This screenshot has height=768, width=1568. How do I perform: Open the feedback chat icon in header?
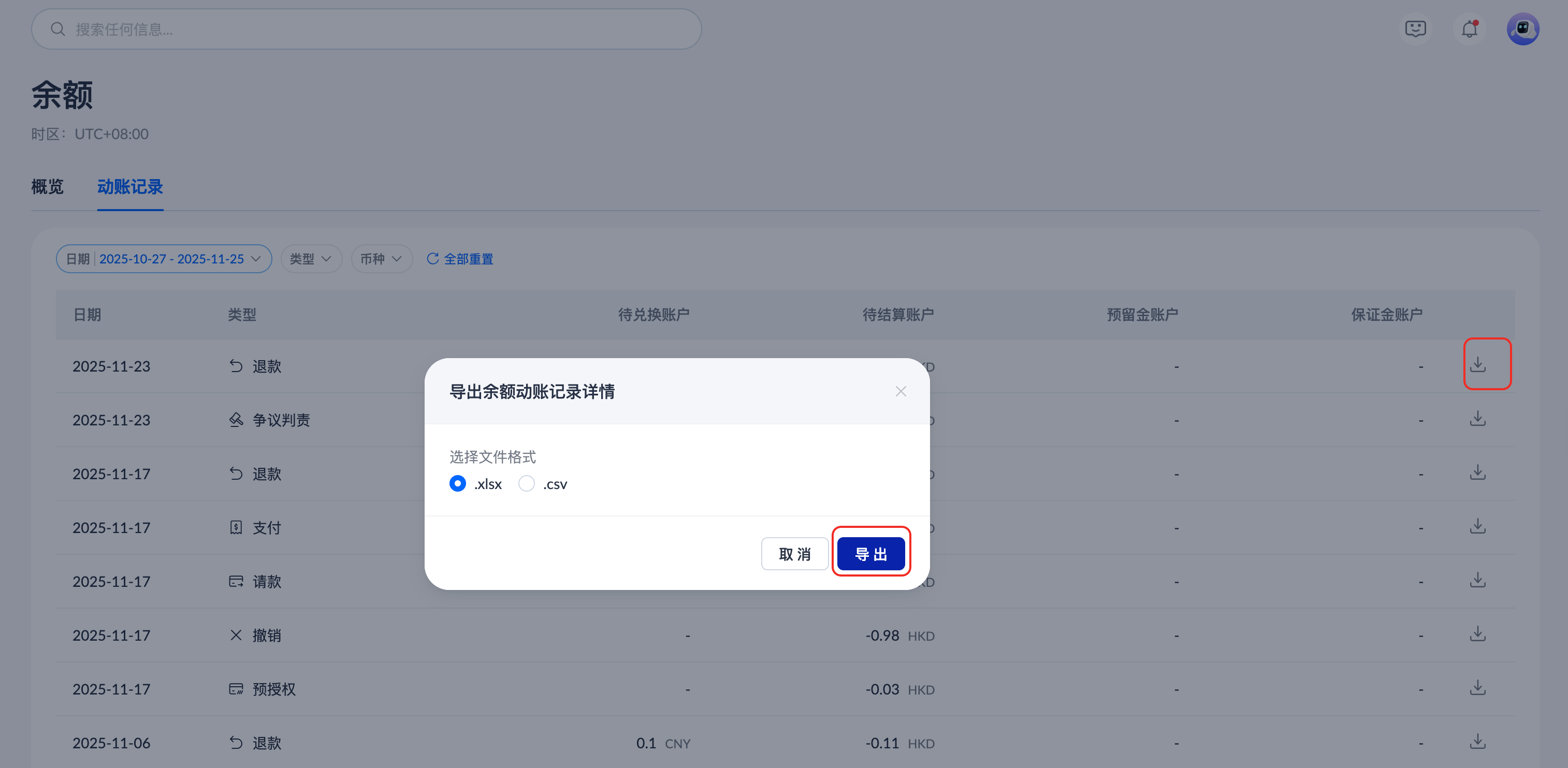(1415, 28)
